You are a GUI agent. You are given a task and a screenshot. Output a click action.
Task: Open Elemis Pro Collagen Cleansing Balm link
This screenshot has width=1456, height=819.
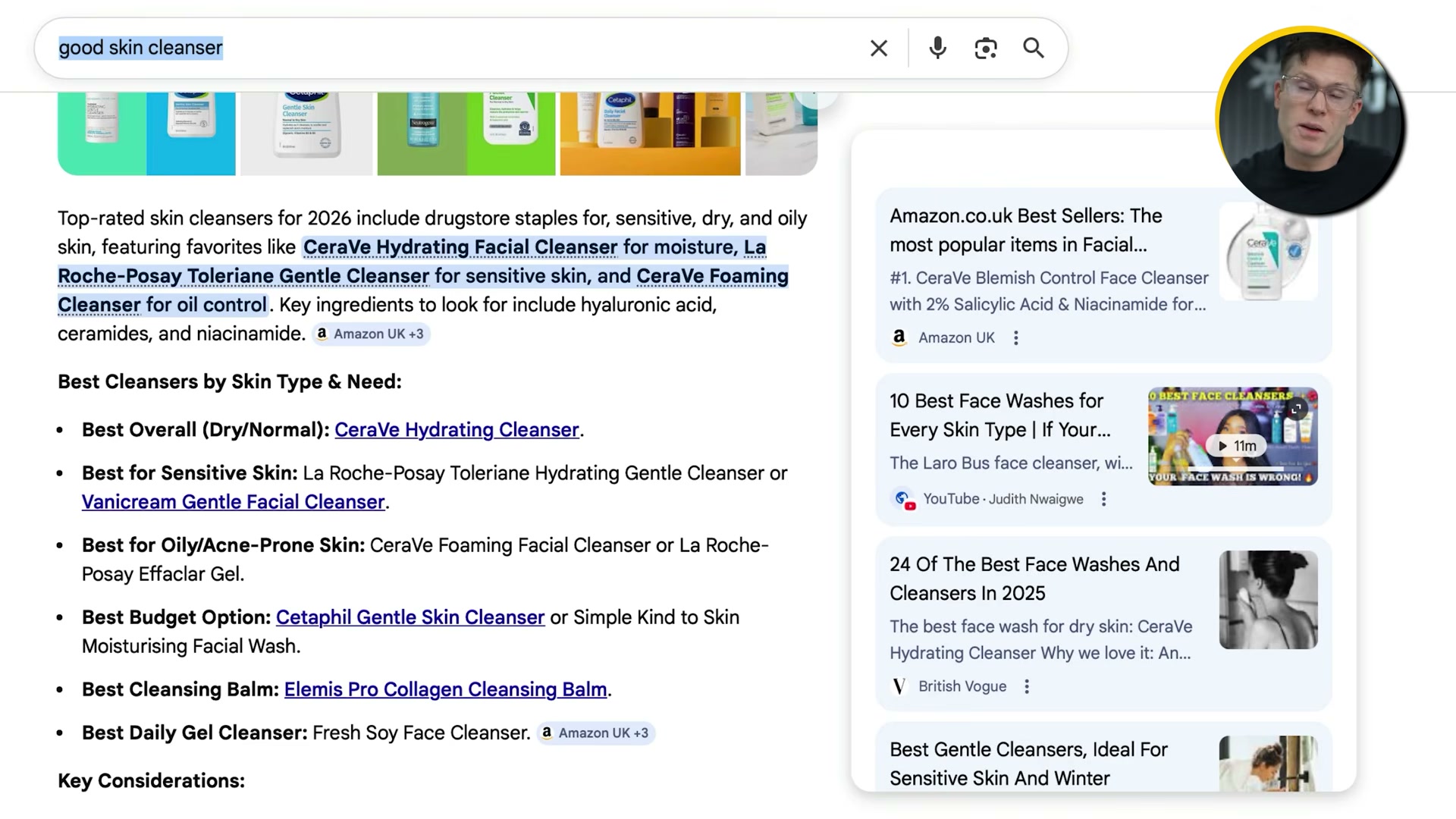(445, 689)
